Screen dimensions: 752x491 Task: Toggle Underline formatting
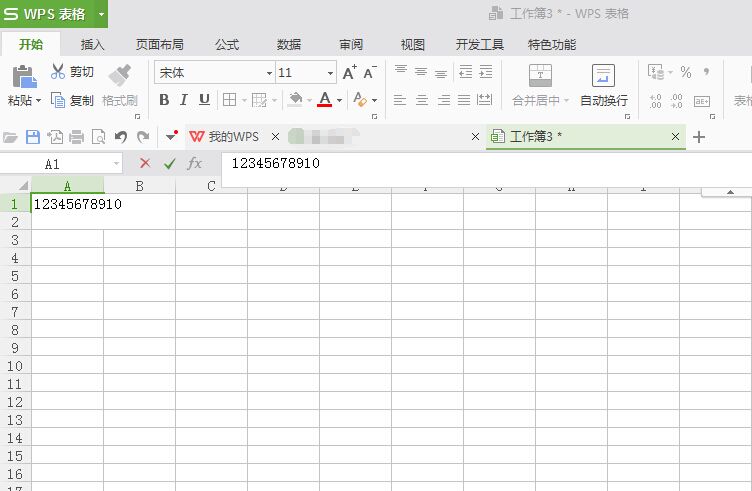point(204,100)
